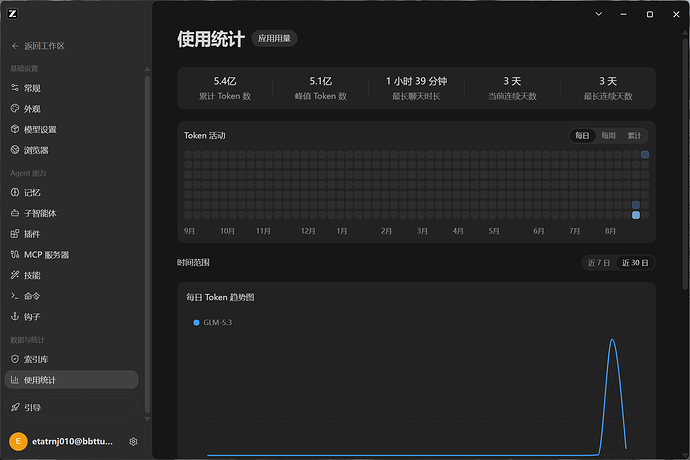Click the 引导 rocket icon
The width and height of the screenshot is (690, 460).
tap(15, 407)
